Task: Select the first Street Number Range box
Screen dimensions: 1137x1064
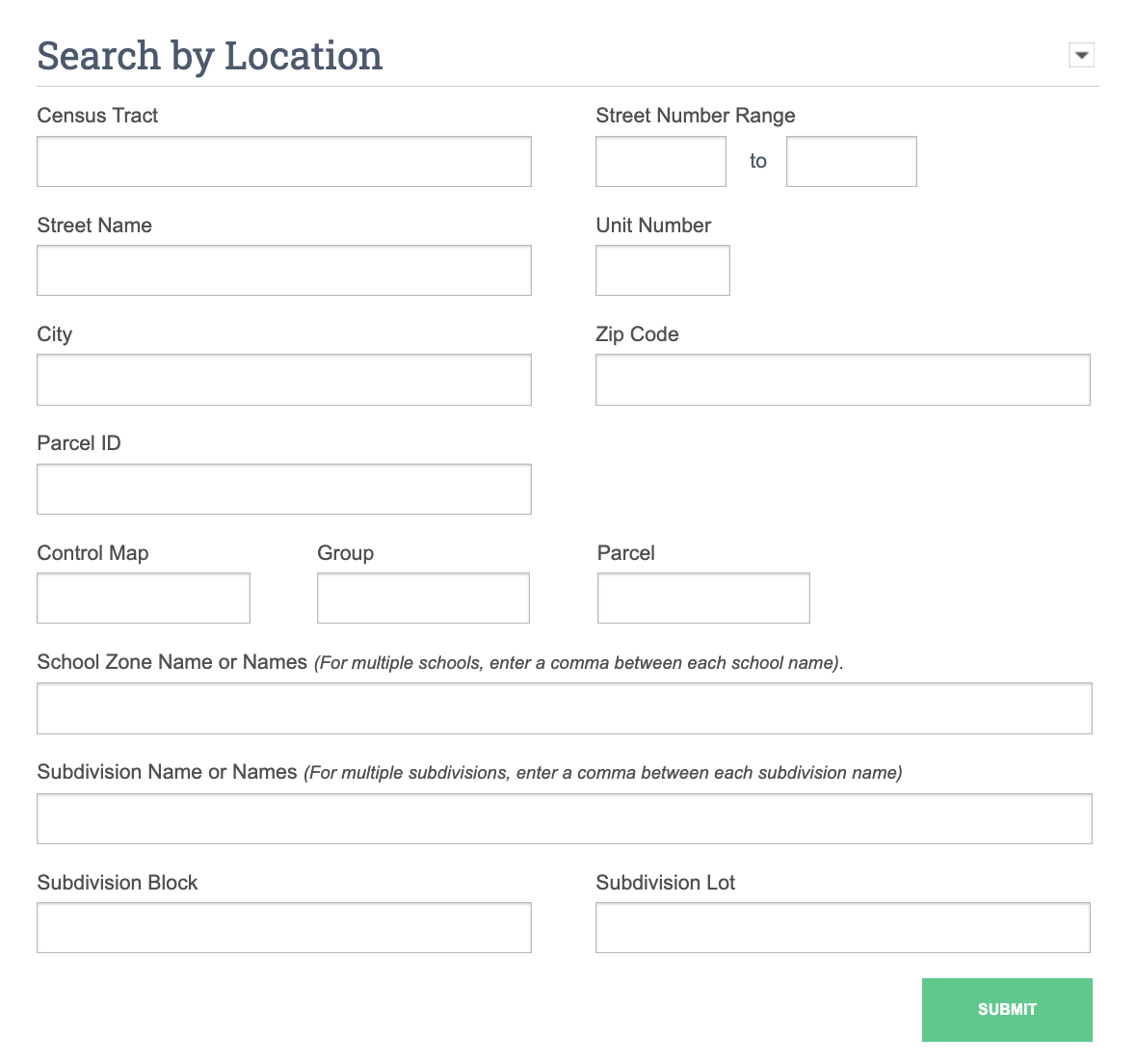Action: tap(660, 161)
